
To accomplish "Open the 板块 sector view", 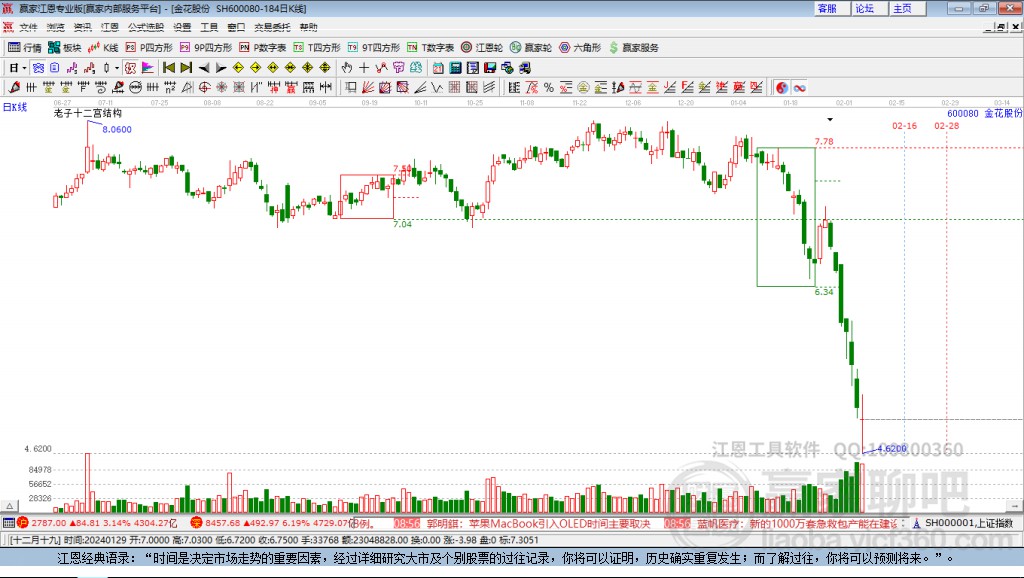I will pyautogui.click(x=65, y=48).
